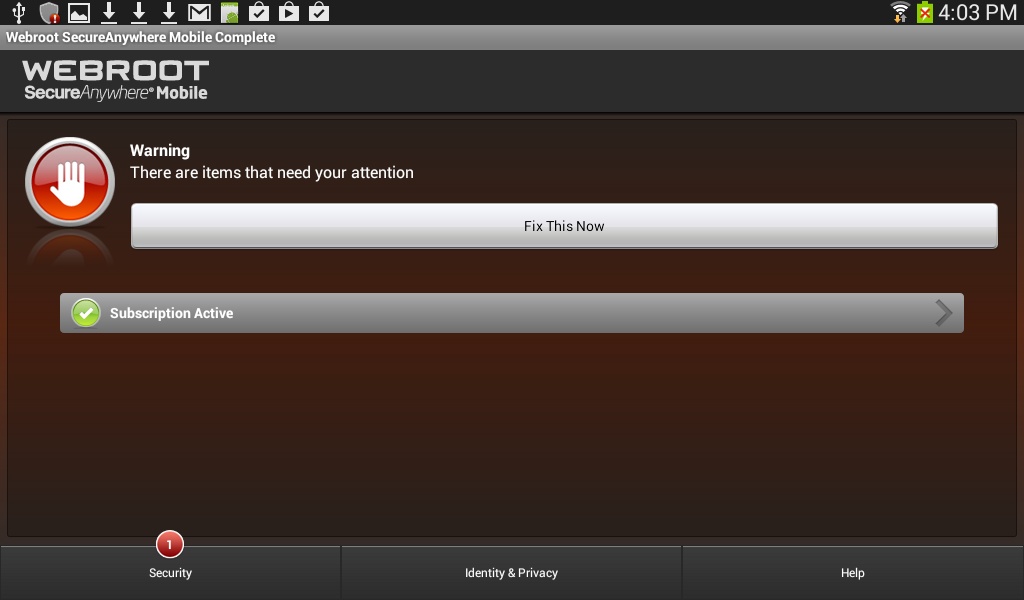1024x600 pixels.
Task: Tap the red warning hand icon
Action: (70, 182)
